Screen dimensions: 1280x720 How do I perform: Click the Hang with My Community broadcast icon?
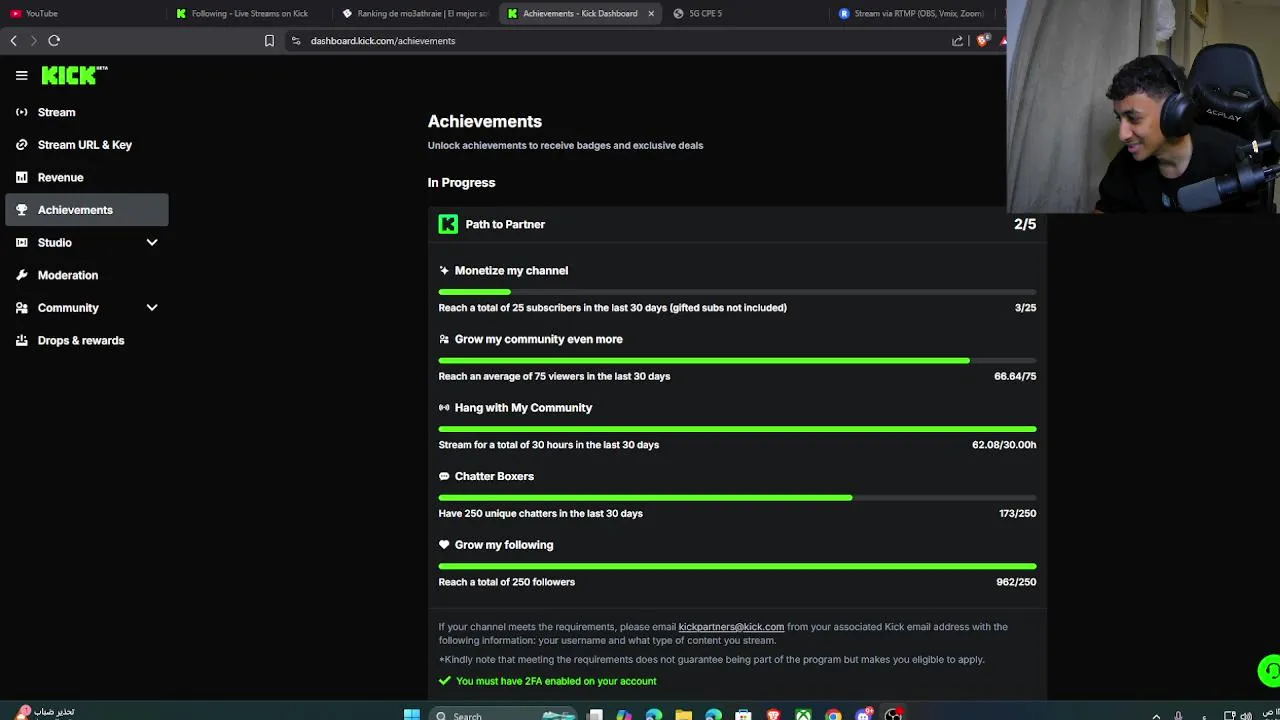click(444, 408)
